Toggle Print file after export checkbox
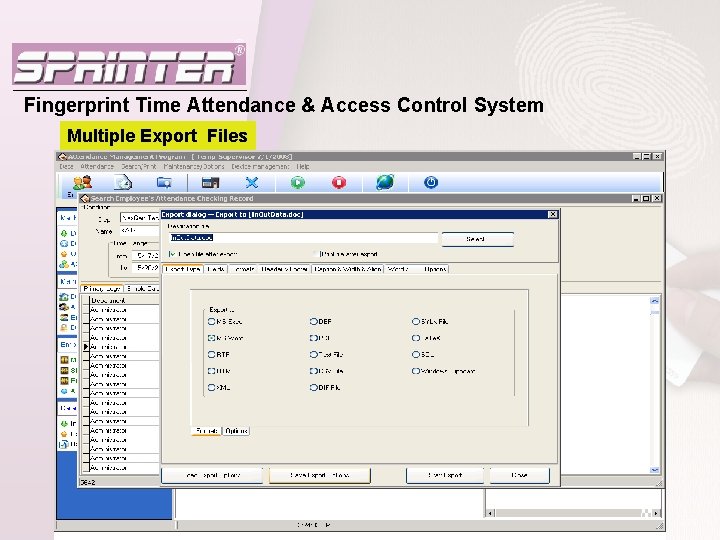 coord(315,254)
